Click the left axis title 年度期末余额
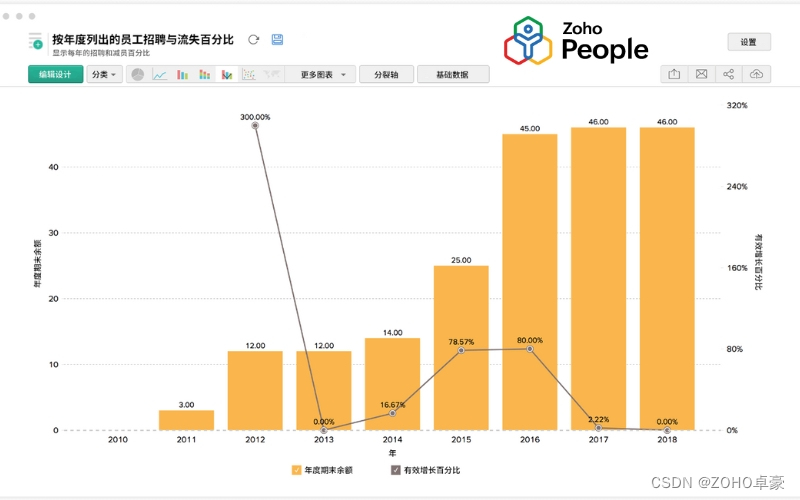 (x=37, y=264)
